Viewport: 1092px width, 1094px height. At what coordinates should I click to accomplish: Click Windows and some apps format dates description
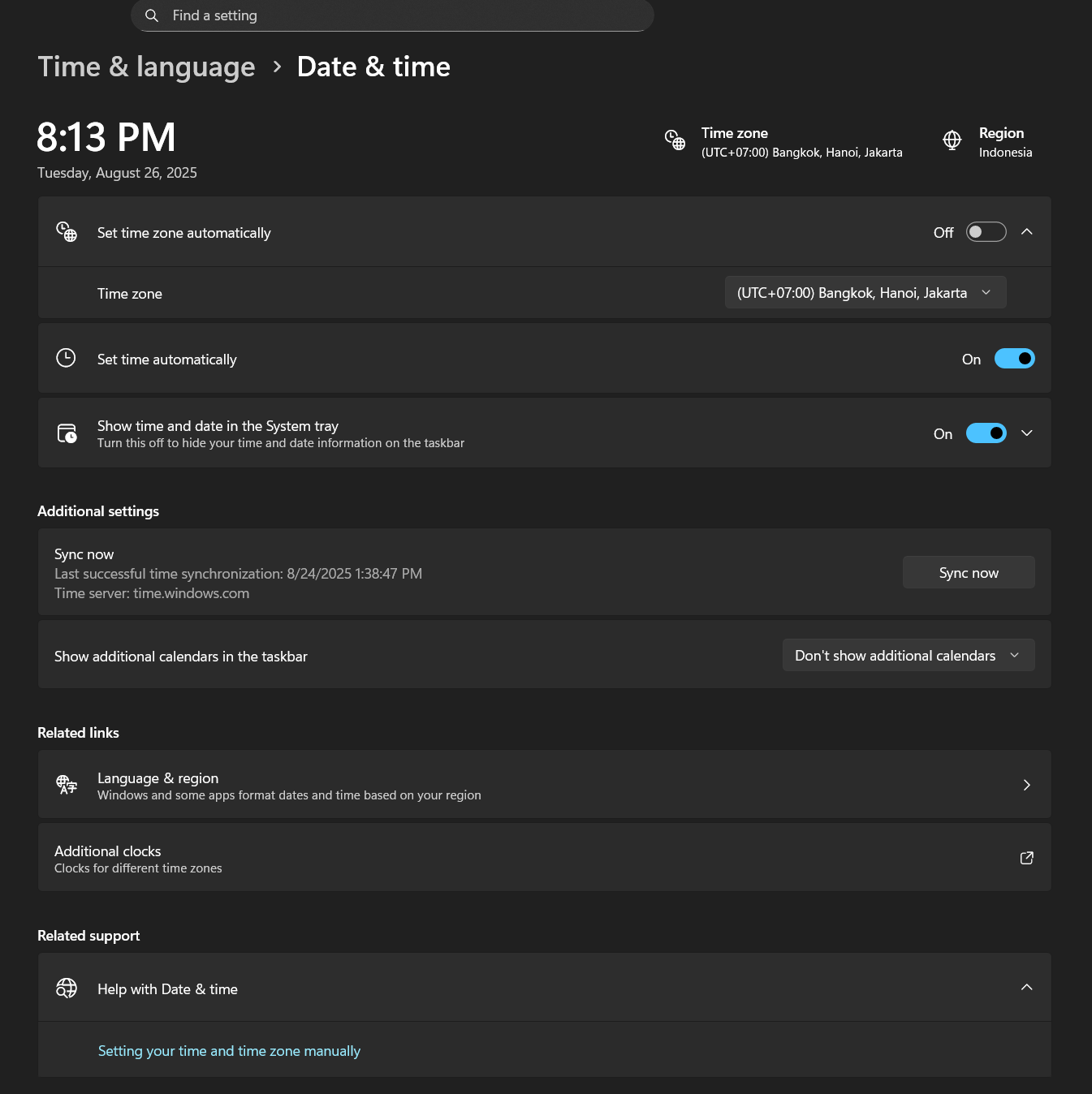click(289, 795)
